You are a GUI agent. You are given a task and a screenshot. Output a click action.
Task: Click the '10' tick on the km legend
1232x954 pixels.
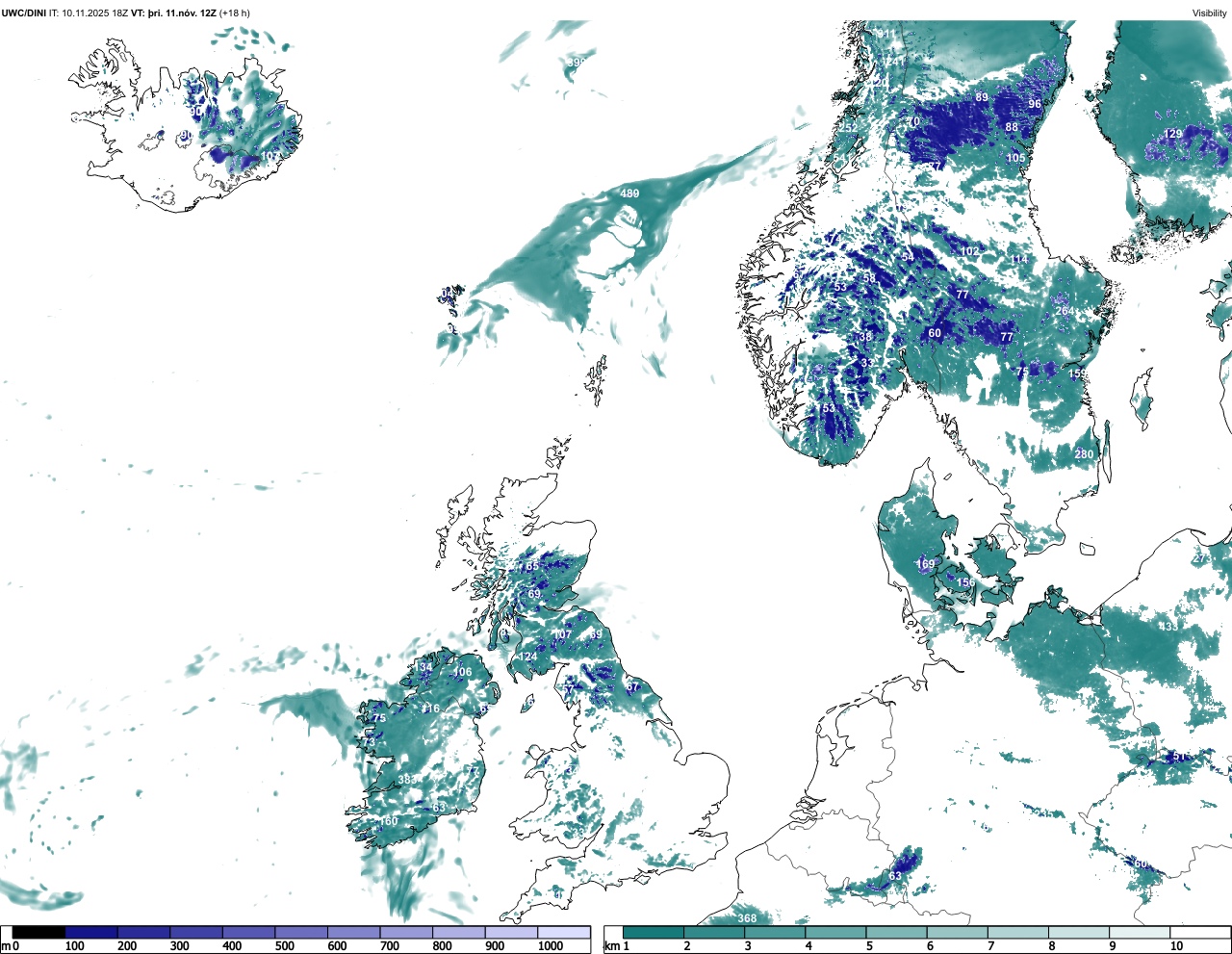tap(1176, 946)
